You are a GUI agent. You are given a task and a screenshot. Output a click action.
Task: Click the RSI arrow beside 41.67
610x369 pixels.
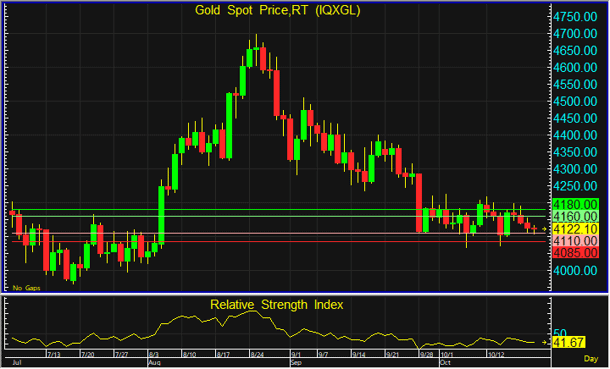(545, 343)
